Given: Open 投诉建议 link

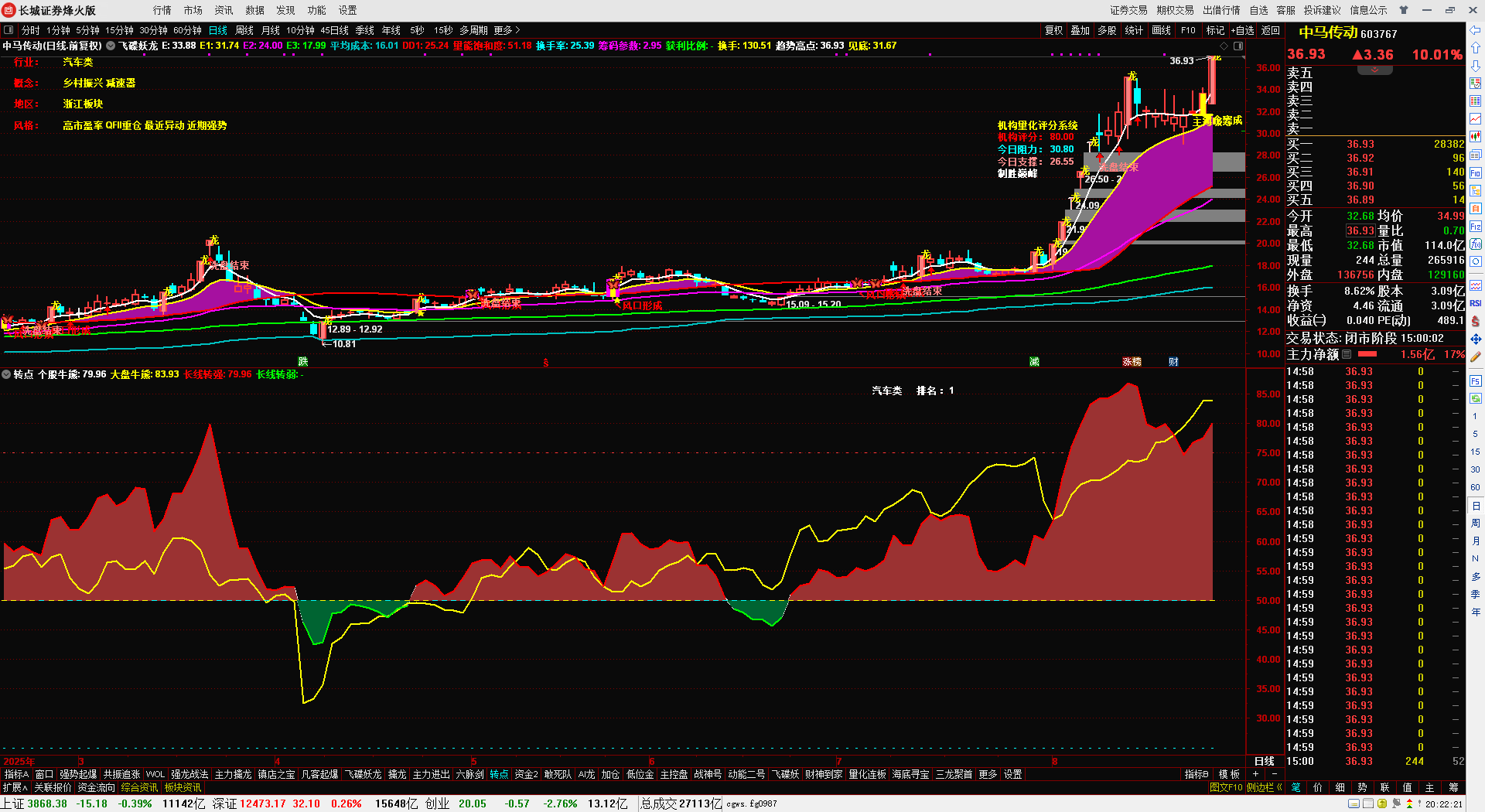Looking at the screenshot, I should point(1322,10).
